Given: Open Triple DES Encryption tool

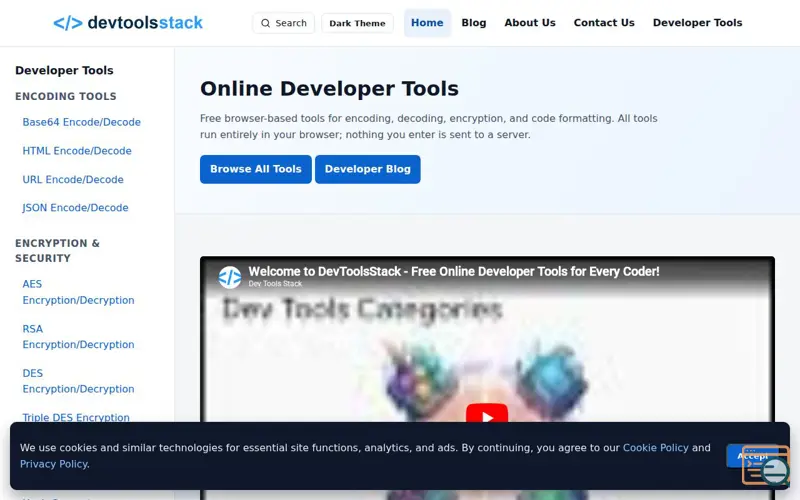Looking at the screenshot, I should tap(76, 417).
